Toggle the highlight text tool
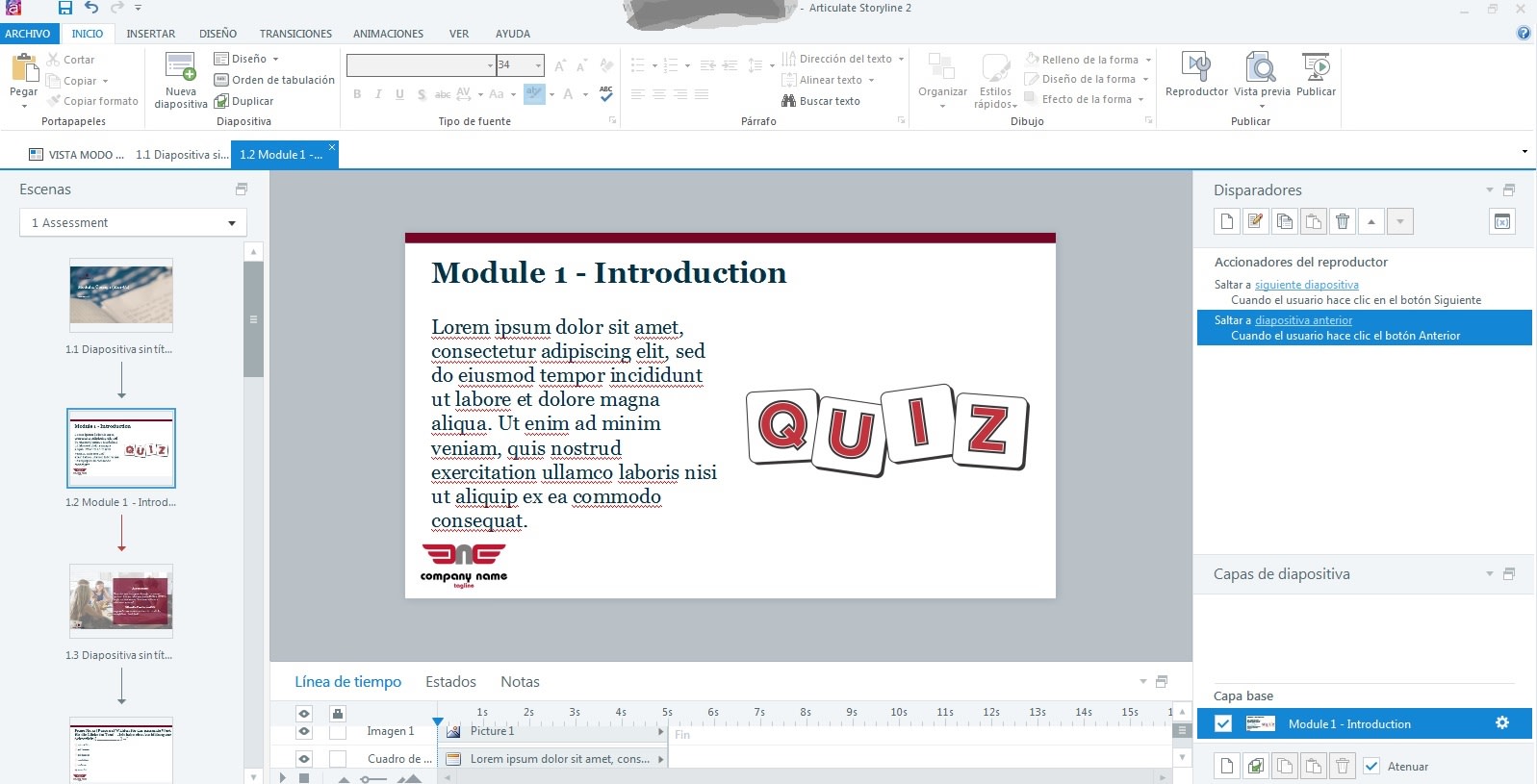Screen dimensions: 1537x784 coord(534,93)
